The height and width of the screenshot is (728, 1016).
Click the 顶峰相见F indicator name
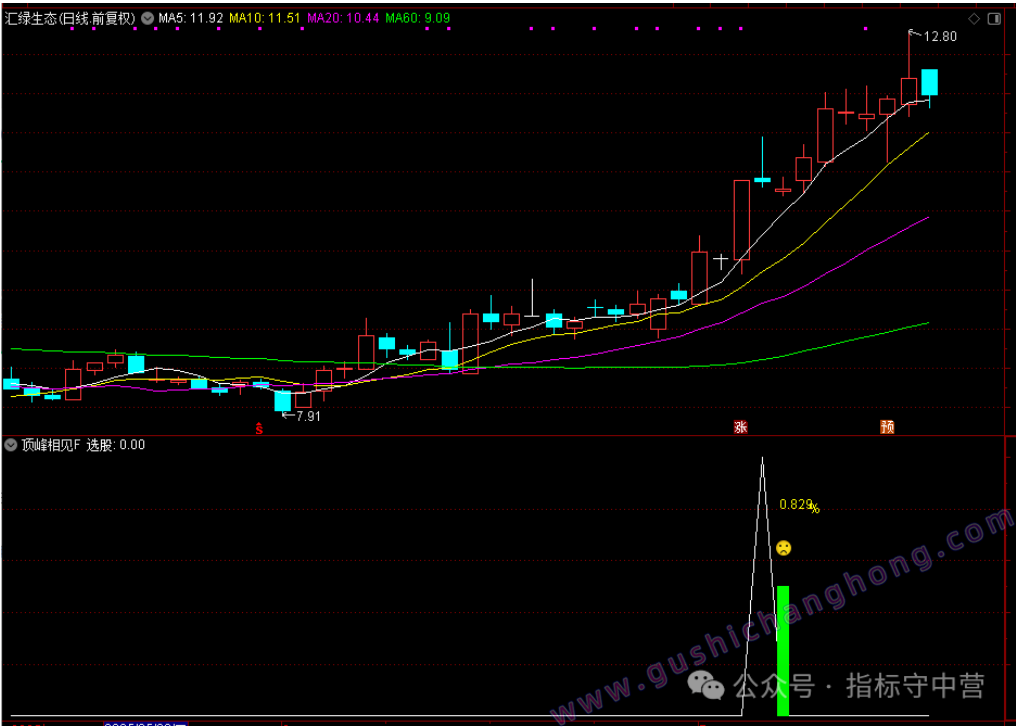[51, 445]
